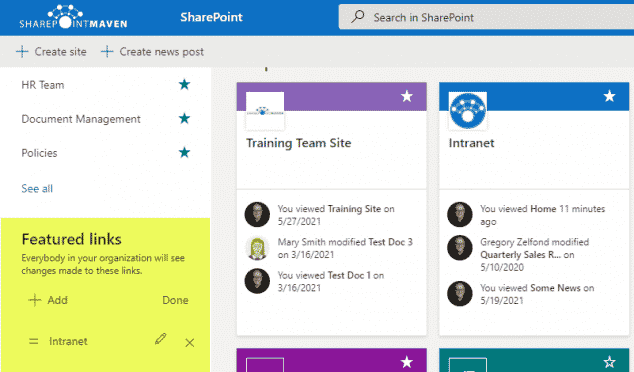The image size is (634, 372).
Task: Remove the Intranet featured link with the X
Action: [x=190, y=343]
